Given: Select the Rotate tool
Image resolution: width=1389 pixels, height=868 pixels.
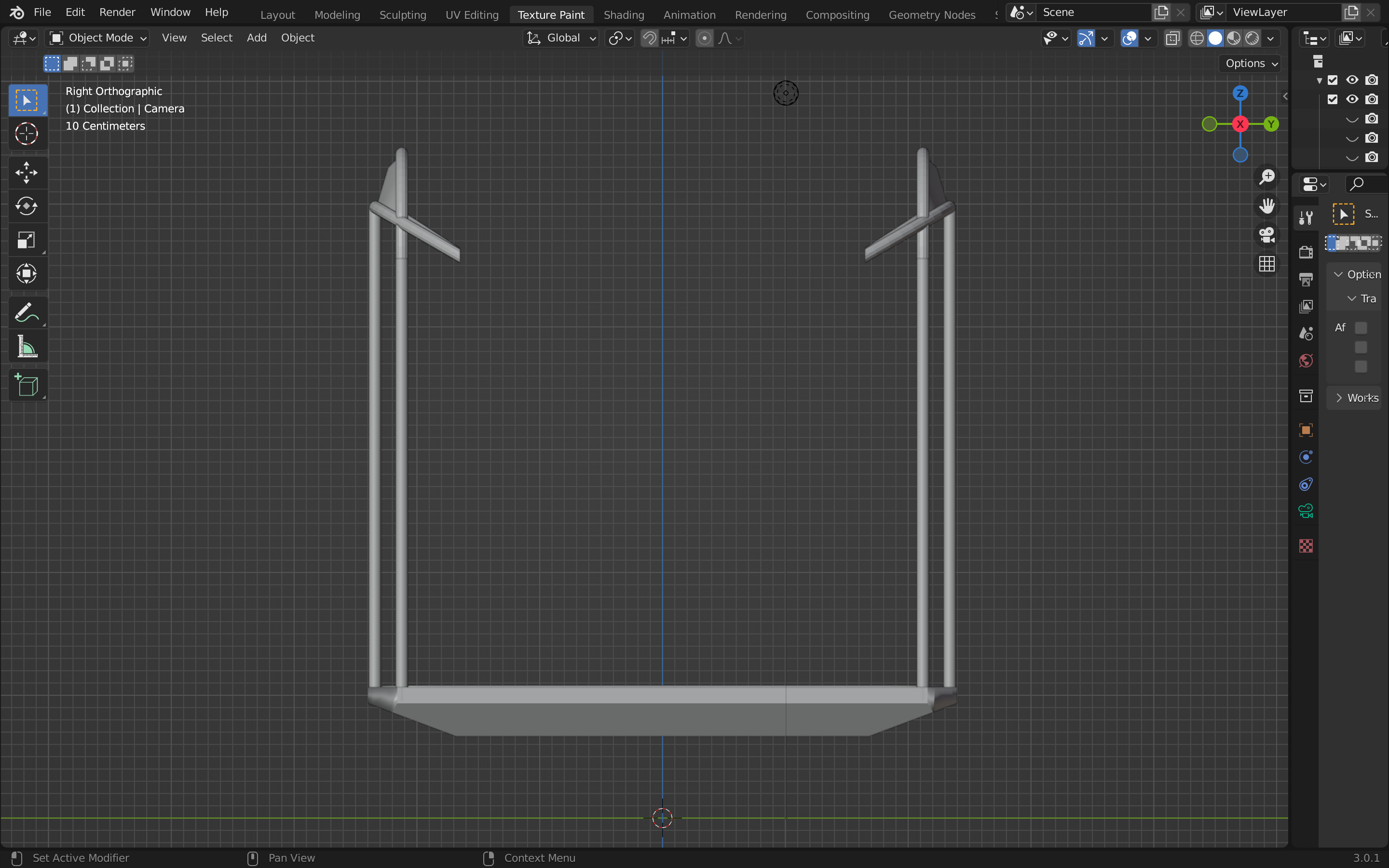Looking at the screenshot, I should [27, 206].
